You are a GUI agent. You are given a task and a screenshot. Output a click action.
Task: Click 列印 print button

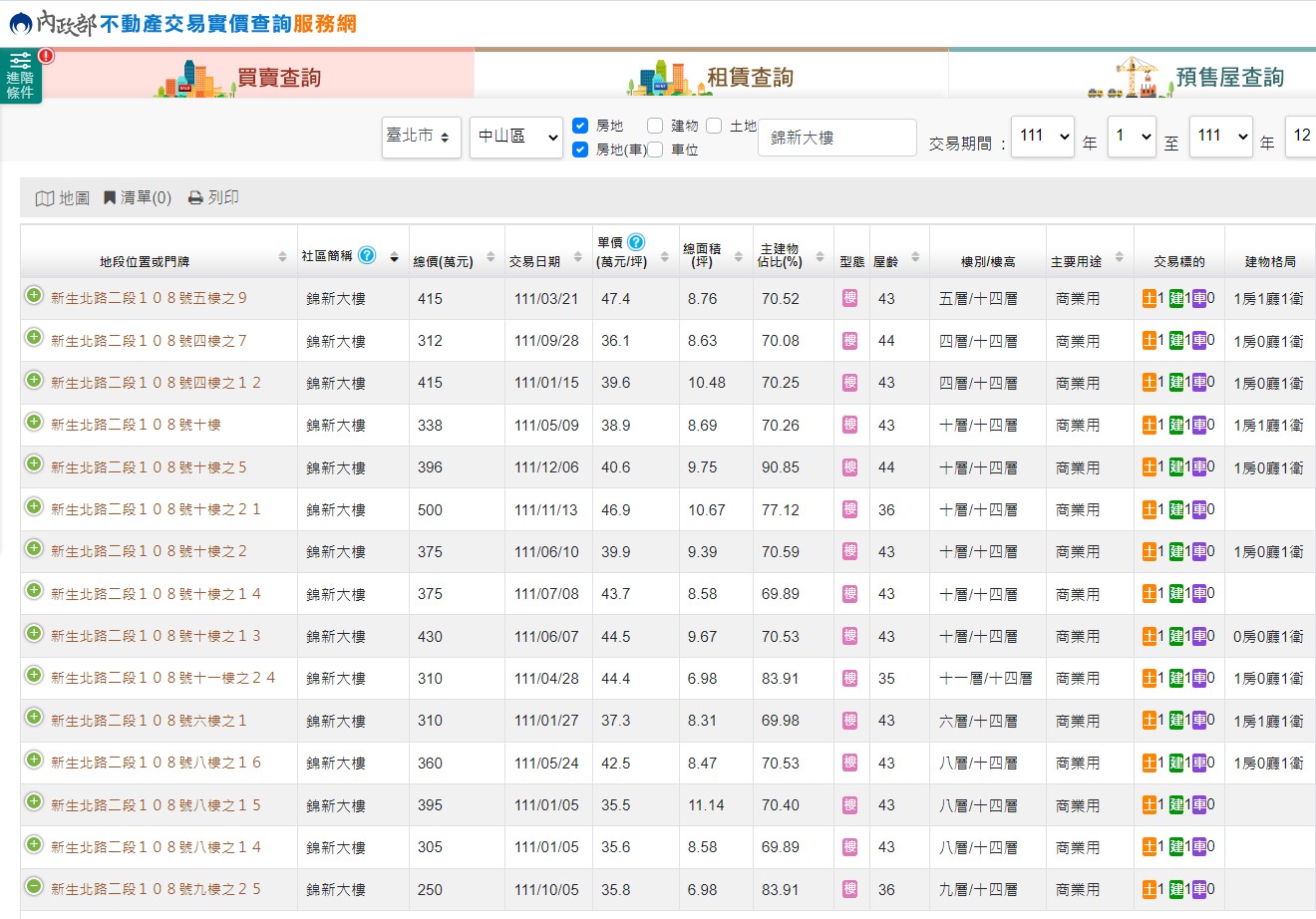[213, 198]
